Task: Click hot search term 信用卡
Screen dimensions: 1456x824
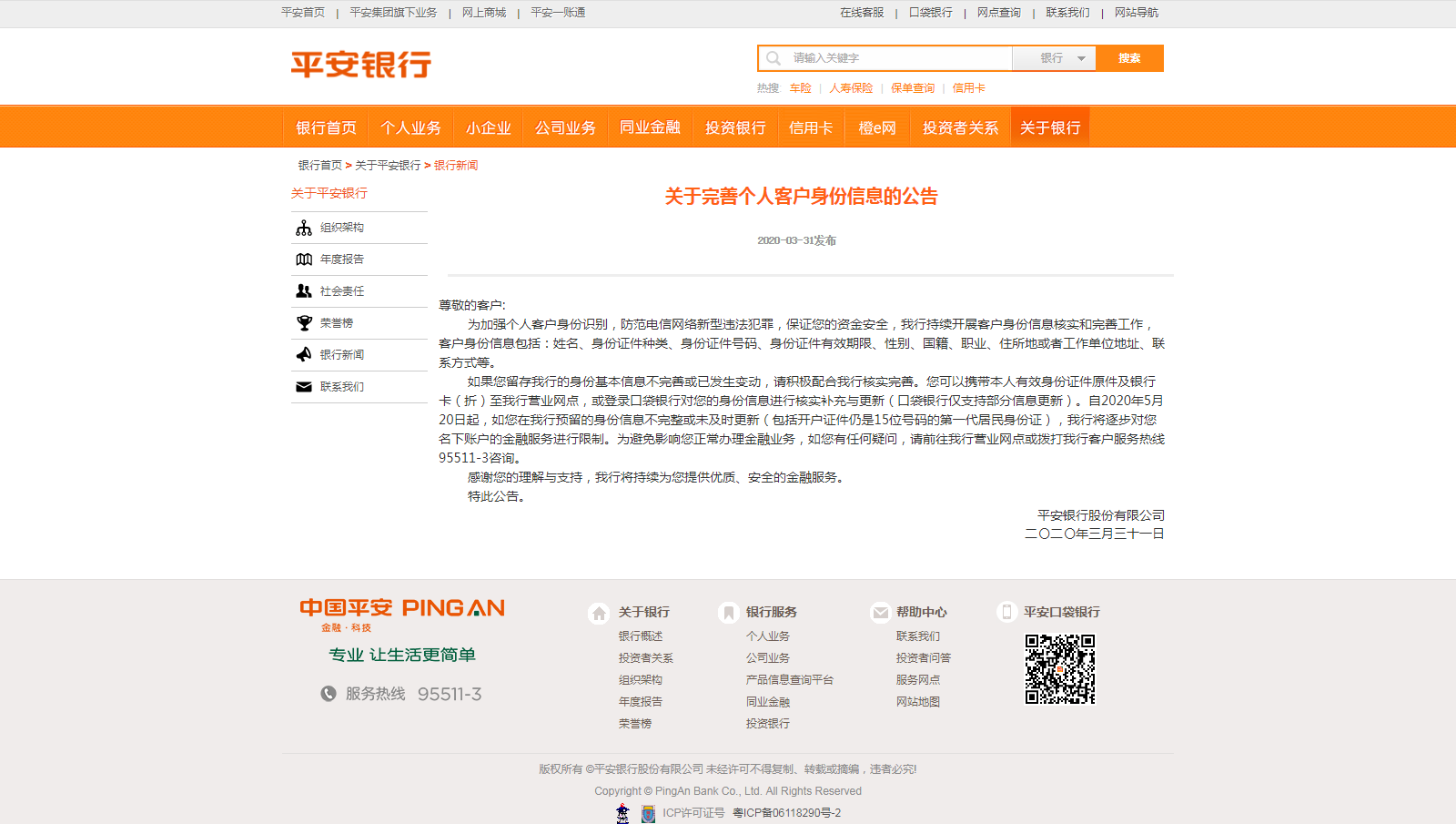Action: coord(969,88)
